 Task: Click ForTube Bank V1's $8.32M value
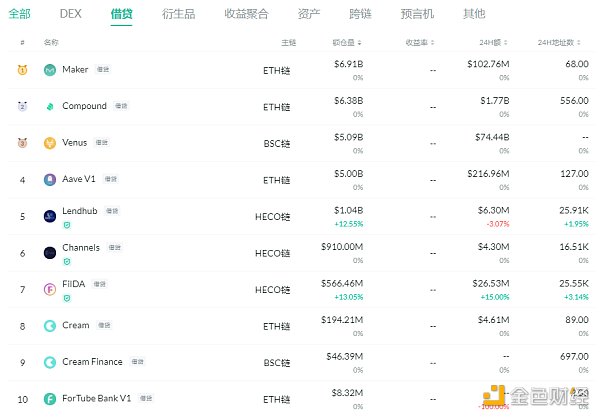[x=347, y=393]
